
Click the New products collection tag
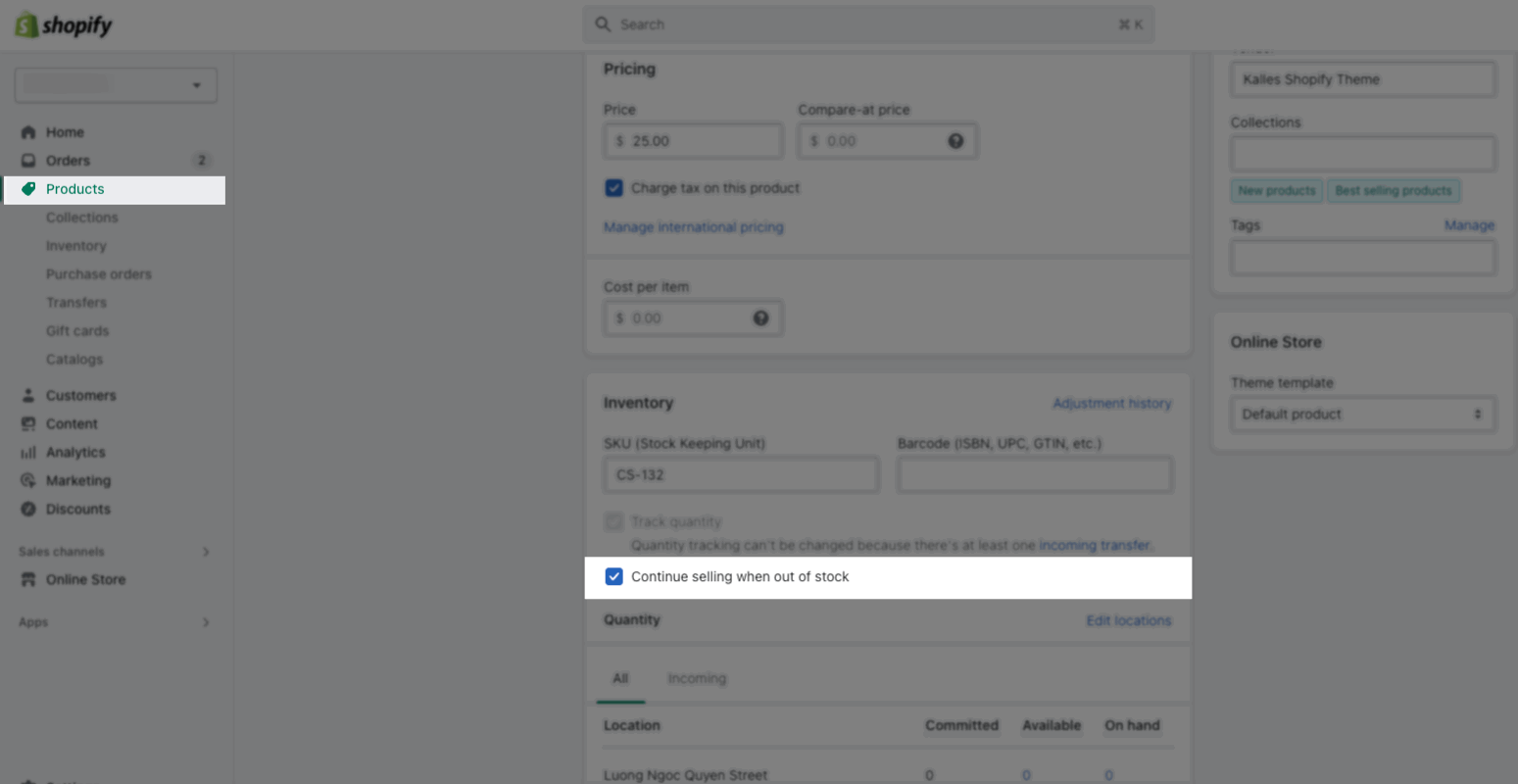[x=1277, y=191]
